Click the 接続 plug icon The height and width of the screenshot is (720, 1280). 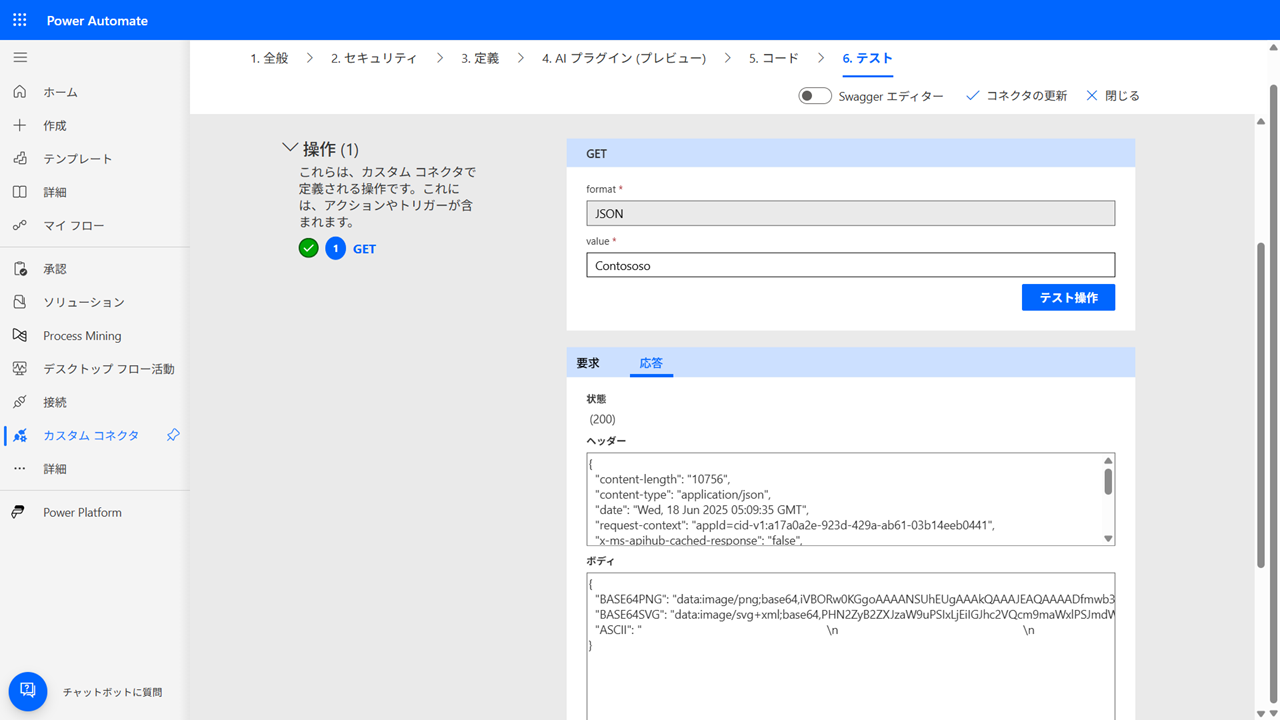click(20, 402)
